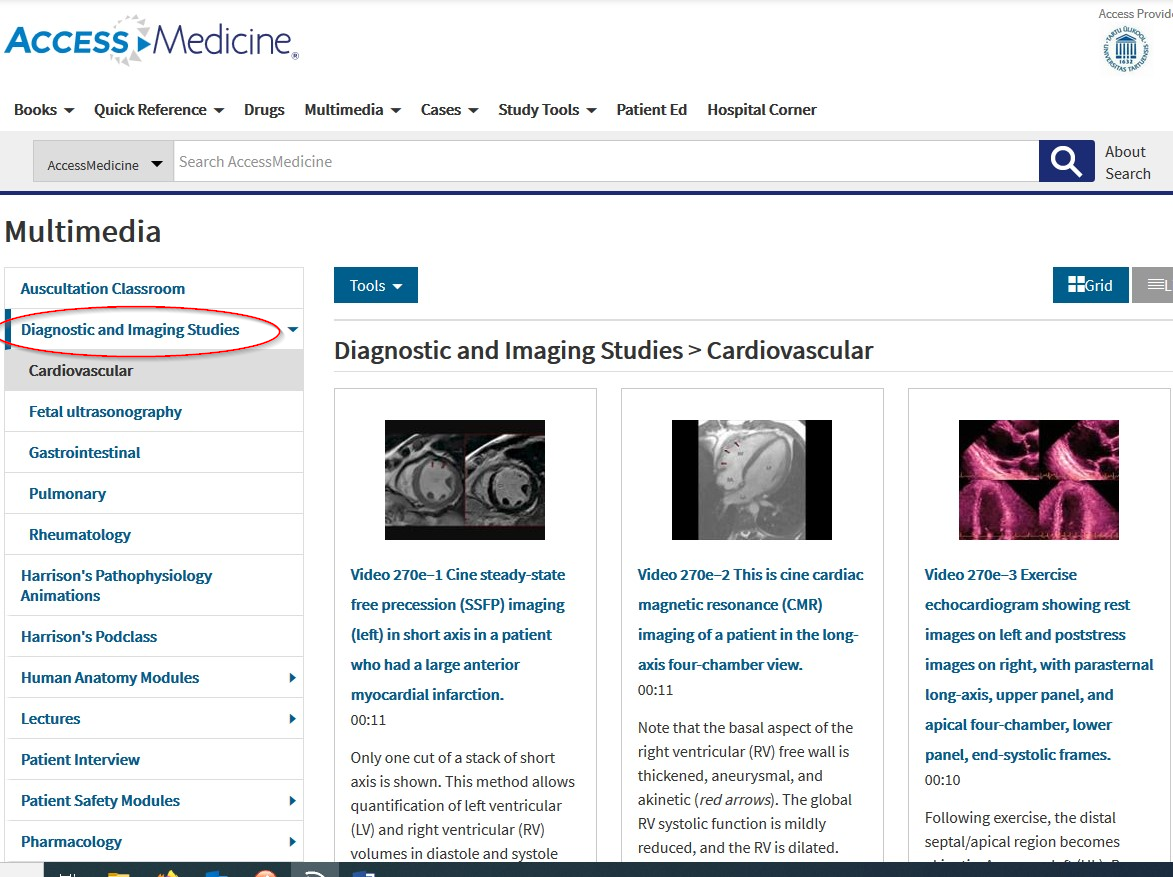Collapse the Diagnostic and Imaging Studies section
Viewport: 1173px width, 877px height.
292,329
